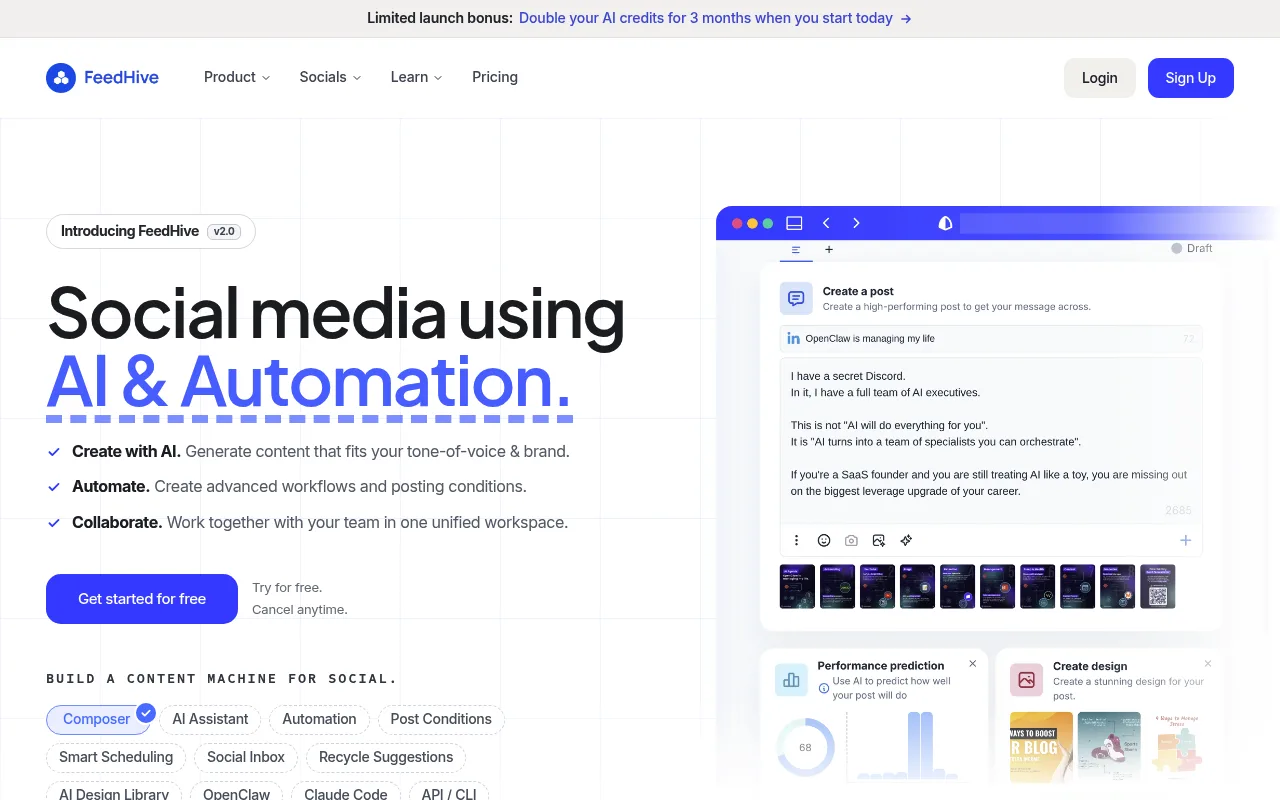Select the Automation feature chip
This screenshot has width=1280, height=800.
[x=319, y=719]
